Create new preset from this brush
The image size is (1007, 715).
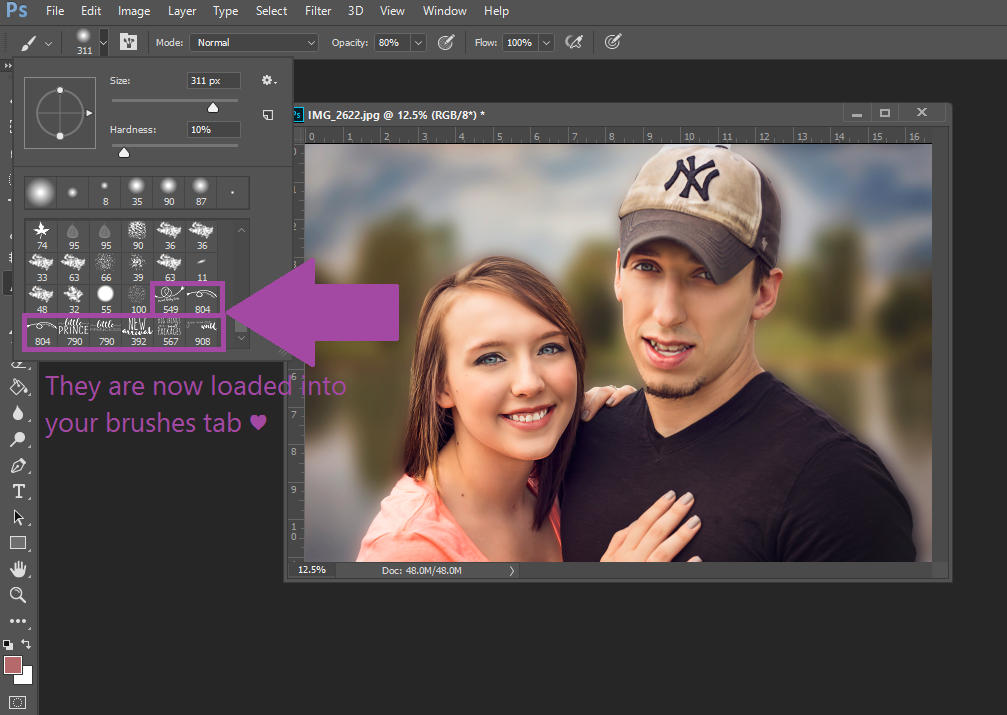tap(268, 115)
